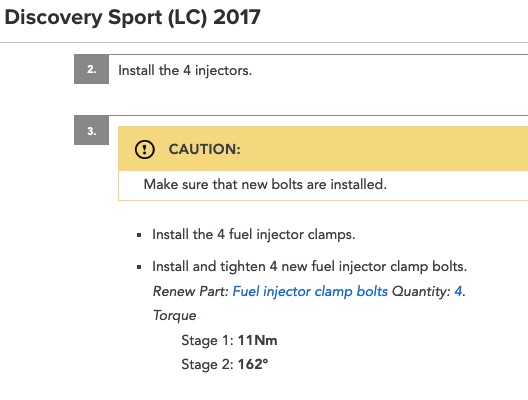Click the Torque label
This screenshot has width=528, height=400.
174,316
